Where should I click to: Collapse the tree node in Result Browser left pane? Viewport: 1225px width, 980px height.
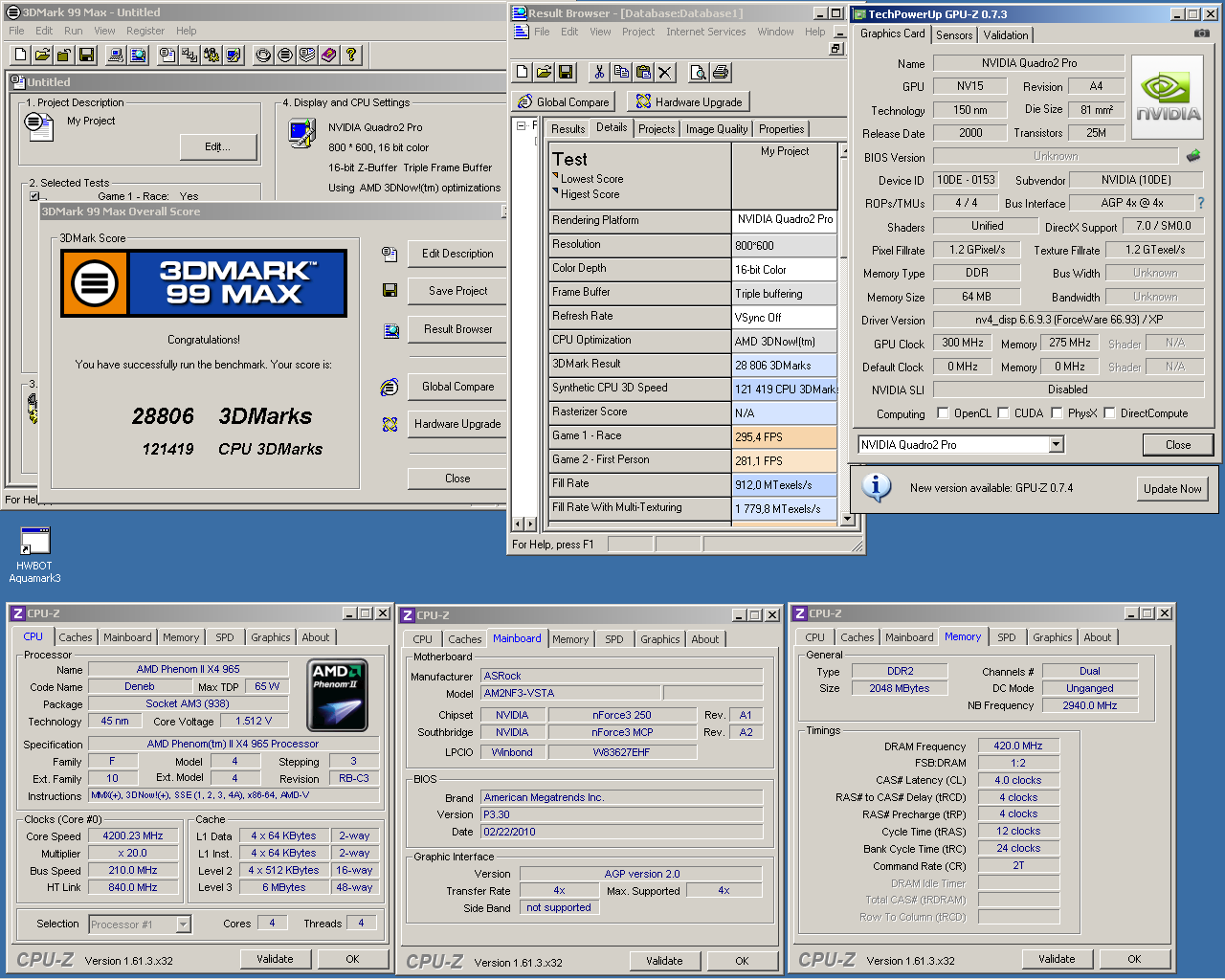pyautogui.click(x=521, y=125)
